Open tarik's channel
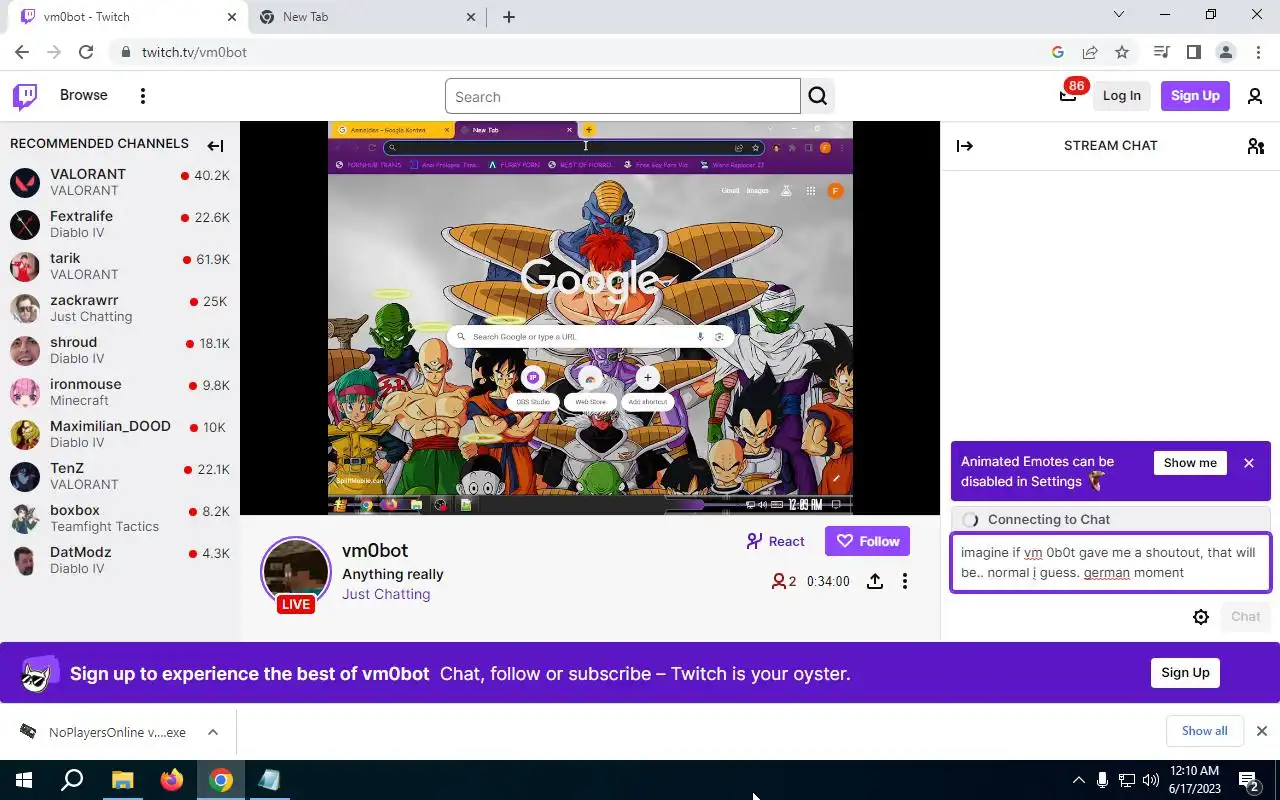 [x=120, y=266]
